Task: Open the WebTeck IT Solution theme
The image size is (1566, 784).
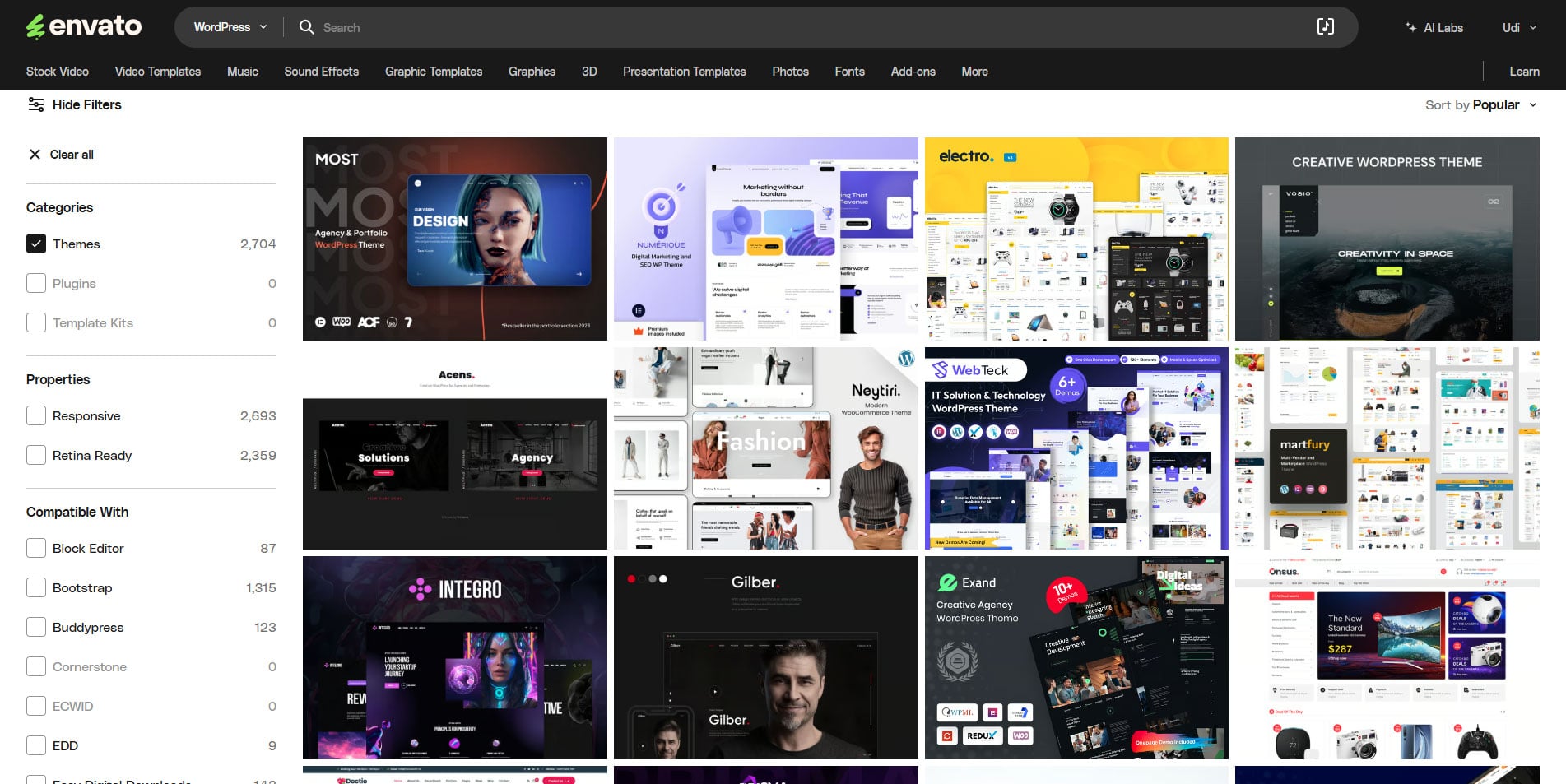Action: tap(1076, 448)
